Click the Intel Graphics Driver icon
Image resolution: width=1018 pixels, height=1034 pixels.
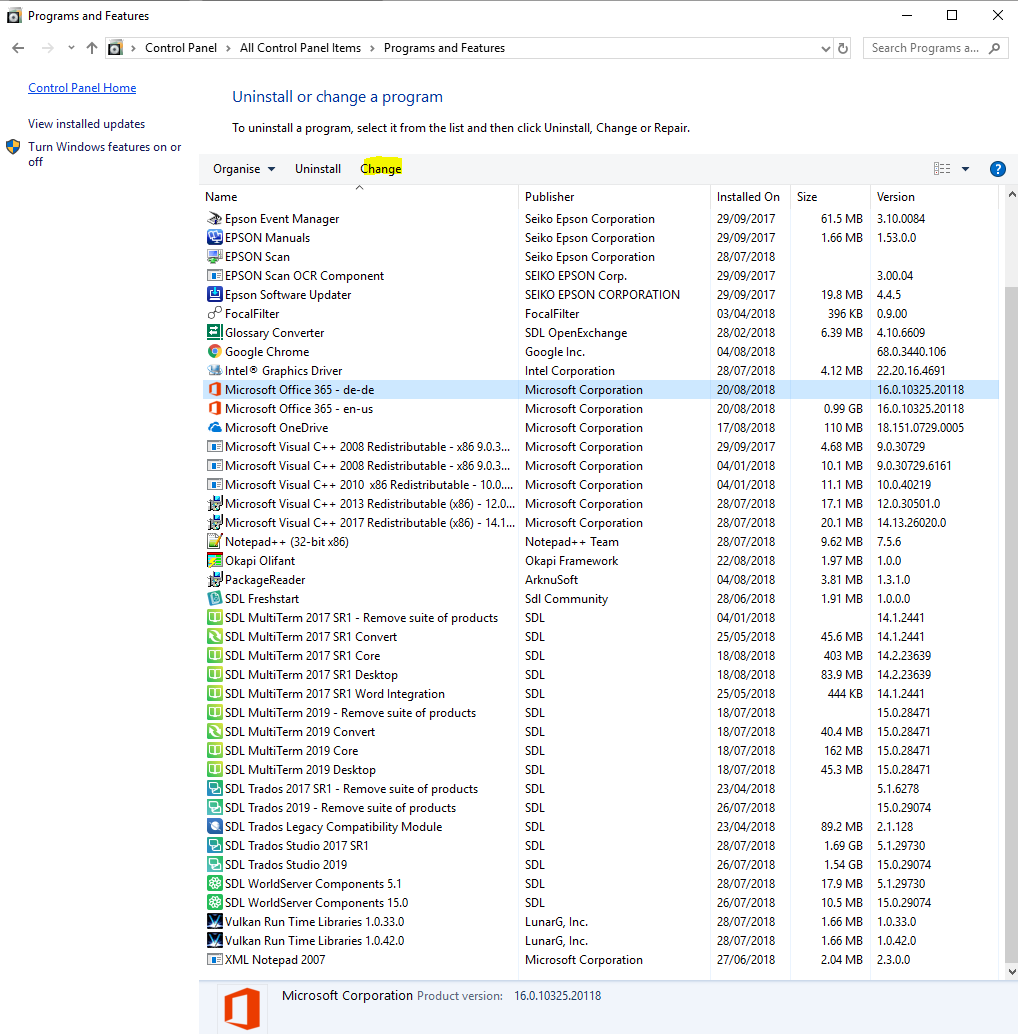pyautogui.click(x=214, y=371)
